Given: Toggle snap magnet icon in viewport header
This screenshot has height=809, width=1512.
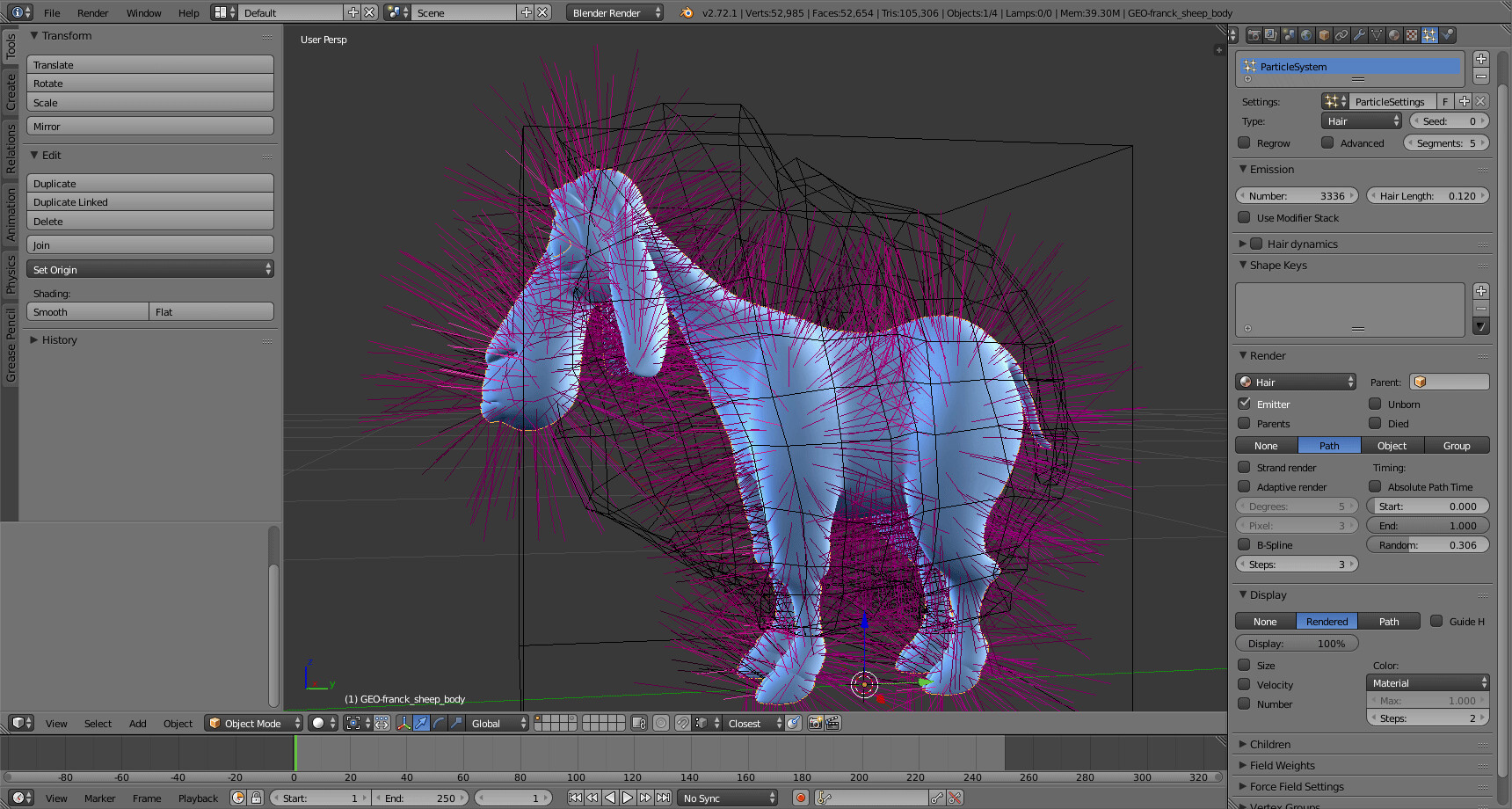Looking at the screenshot, I should (x=682, y=723).
